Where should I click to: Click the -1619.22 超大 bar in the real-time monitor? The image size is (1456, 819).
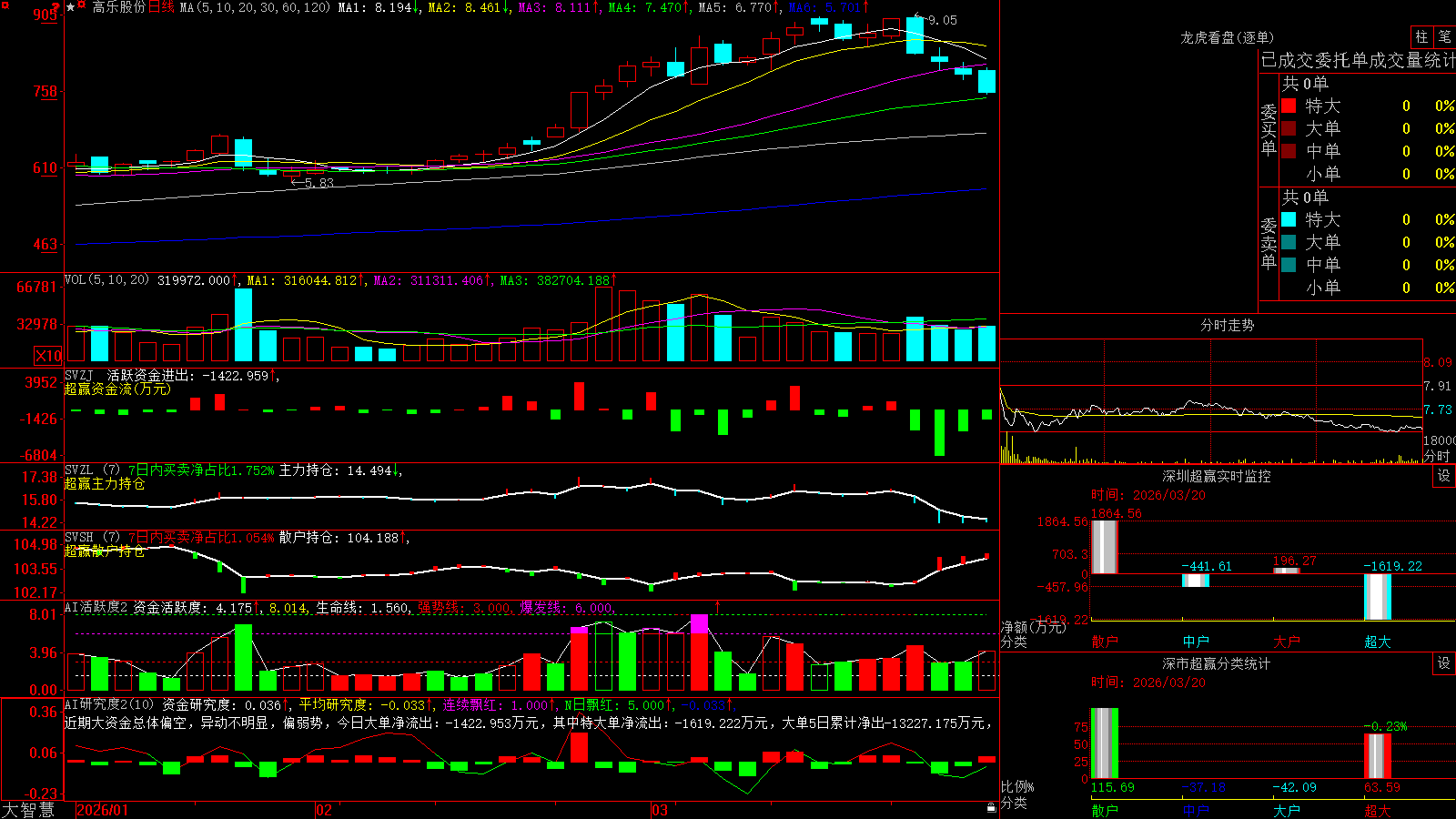pyautogui.click(x=1378, y=597)
